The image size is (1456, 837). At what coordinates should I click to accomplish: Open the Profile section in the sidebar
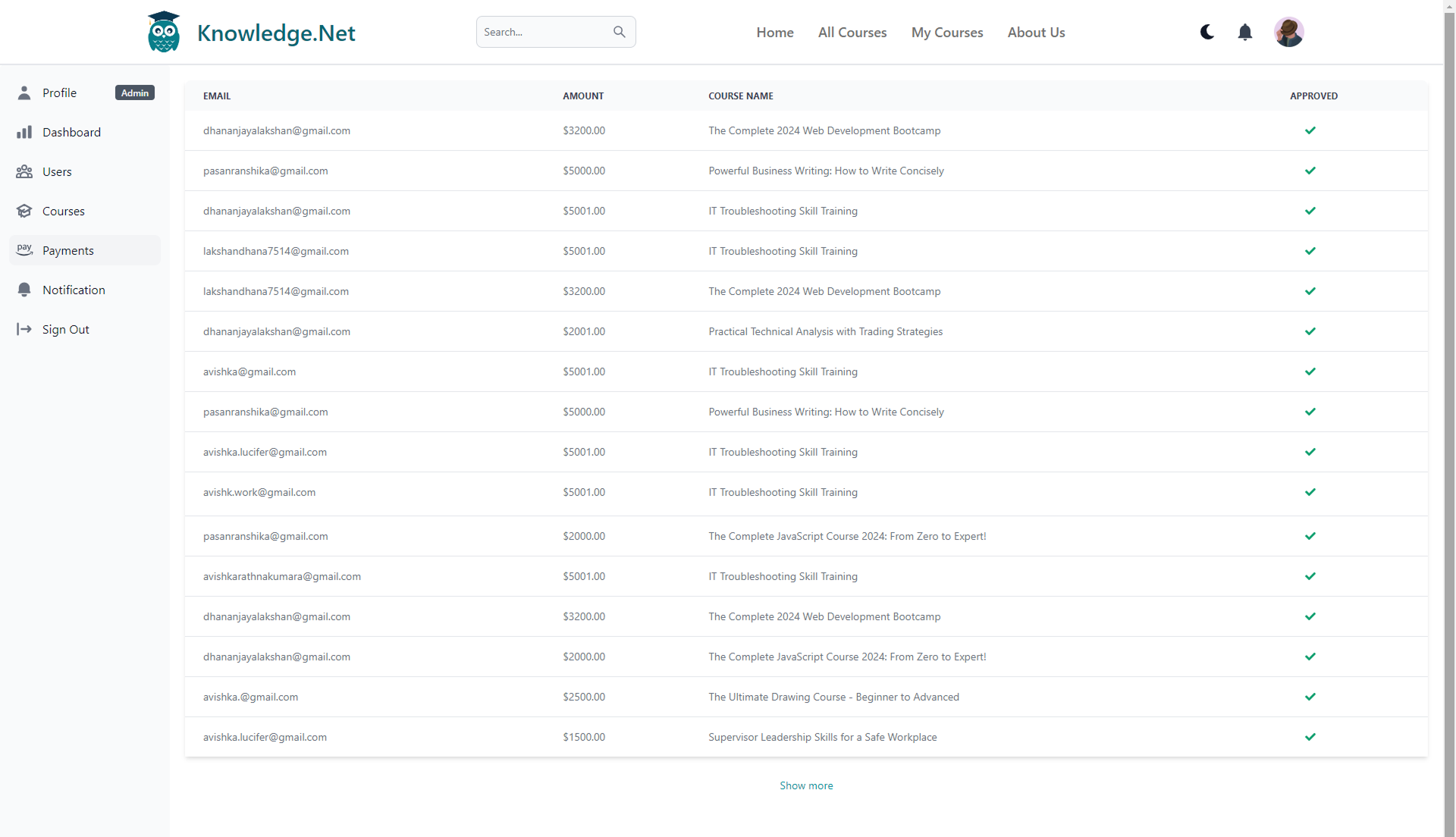coord(58,92)
